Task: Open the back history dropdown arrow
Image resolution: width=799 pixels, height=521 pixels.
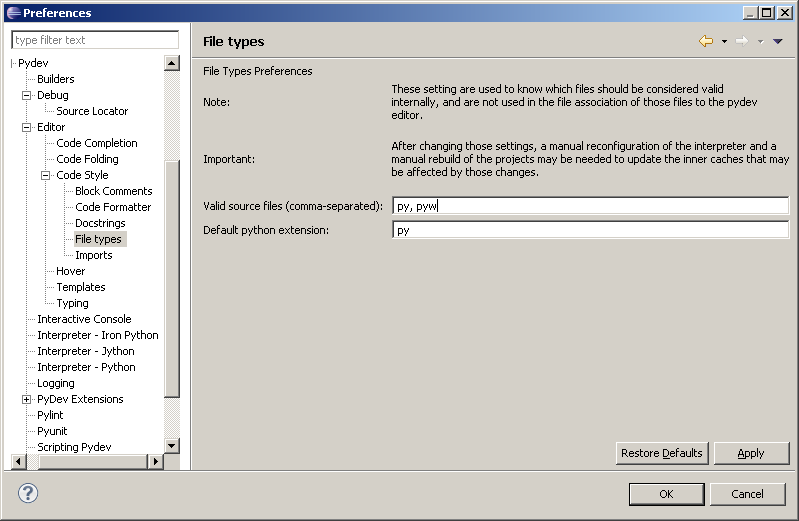Action: pos(724,42)
